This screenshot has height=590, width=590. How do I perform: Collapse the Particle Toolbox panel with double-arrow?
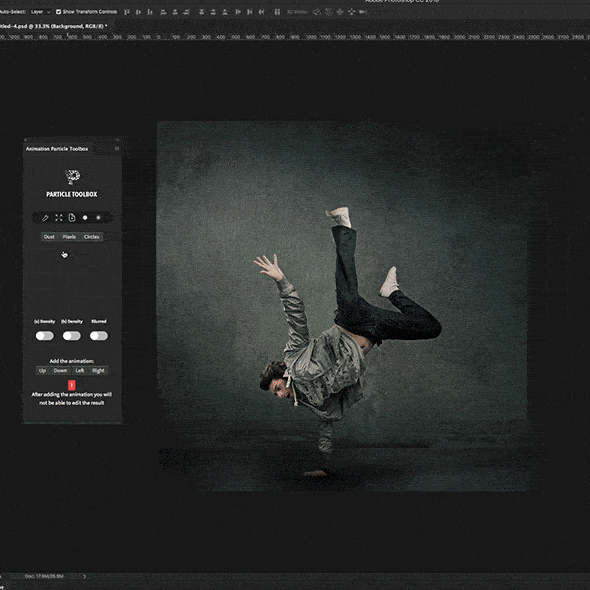point(117,140)
